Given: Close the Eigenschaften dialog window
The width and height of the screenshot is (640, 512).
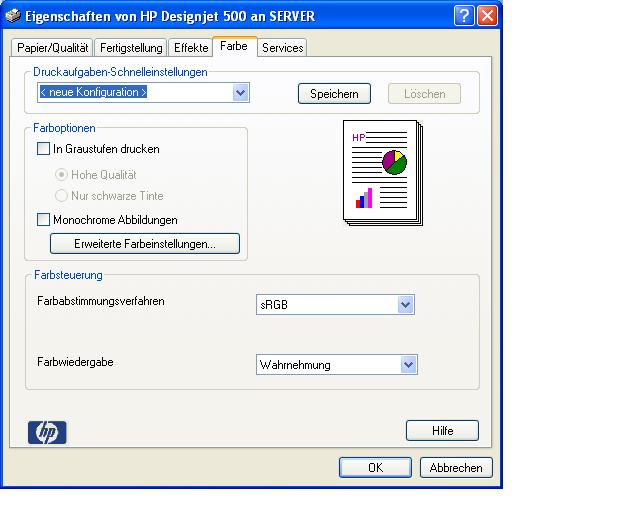Looking at the screenshot, I should click(487, 16).
